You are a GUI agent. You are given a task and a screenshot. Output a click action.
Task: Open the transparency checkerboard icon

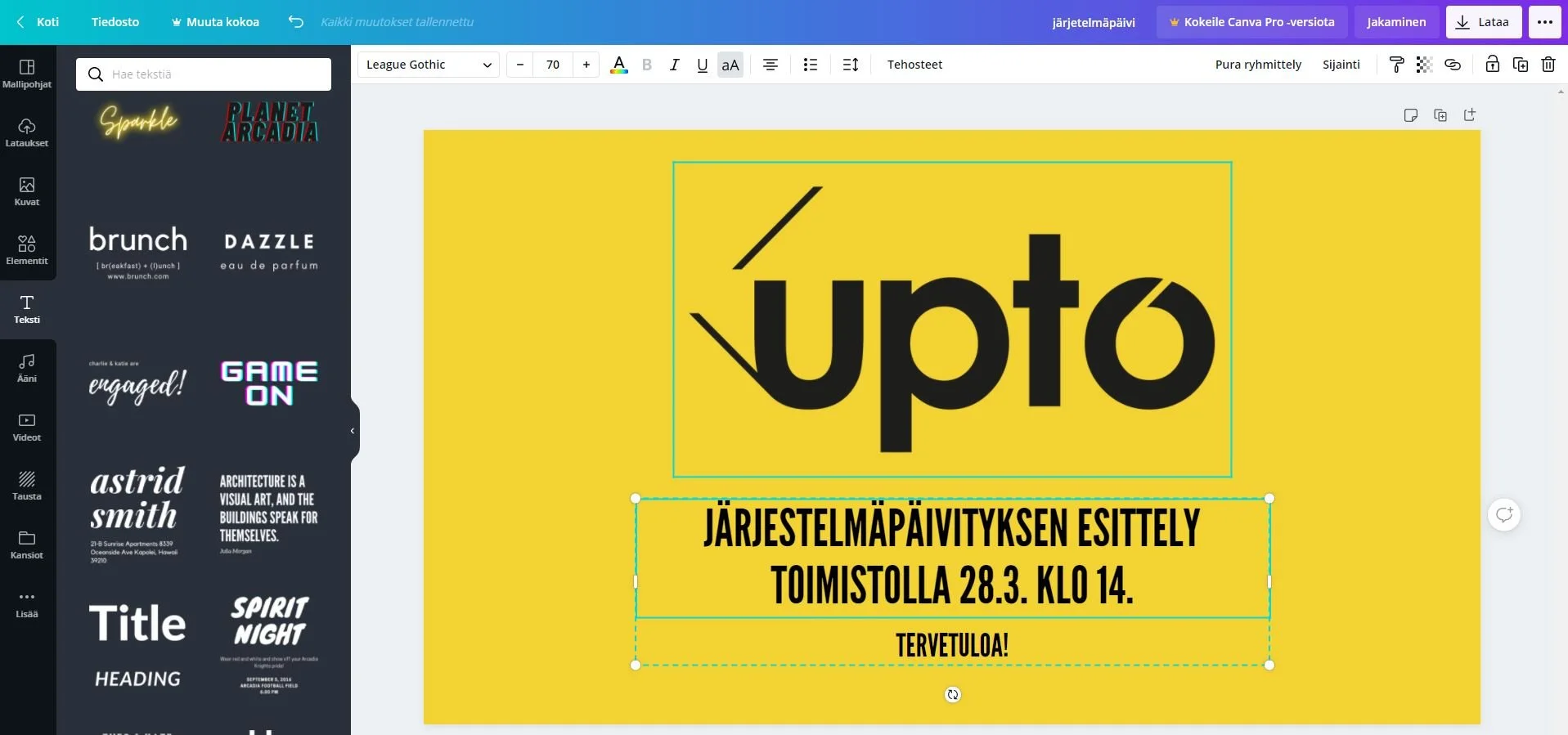[x=1424, y=65]
